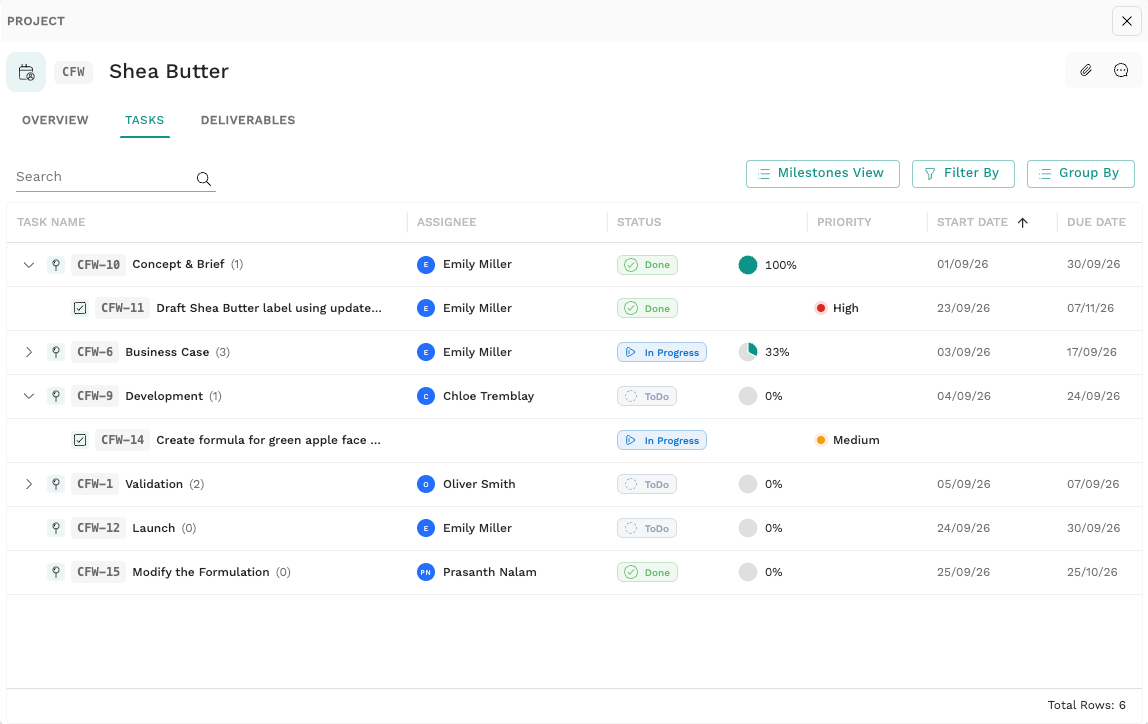Collapse the Development milestone

[x=29, y=396]
